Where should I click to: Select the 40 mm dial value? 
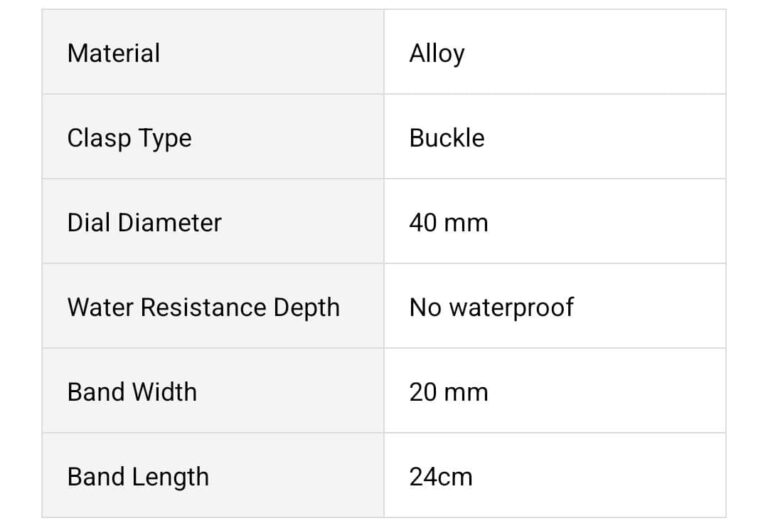click(x=449, y=222)
